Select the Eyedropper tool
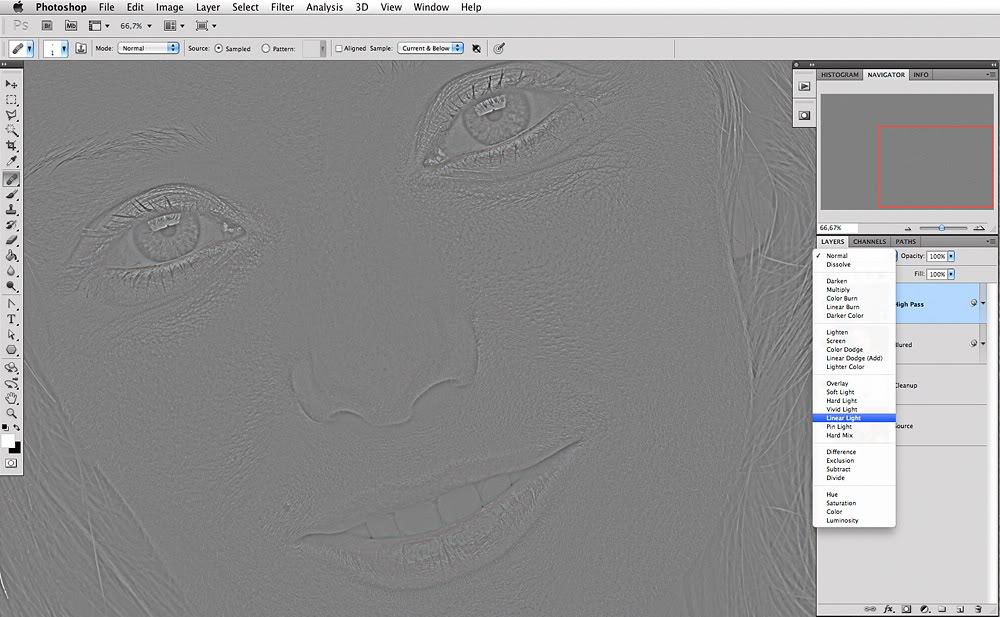Image resolution: width=1000 pixels, height=617 pixels. 11,161
